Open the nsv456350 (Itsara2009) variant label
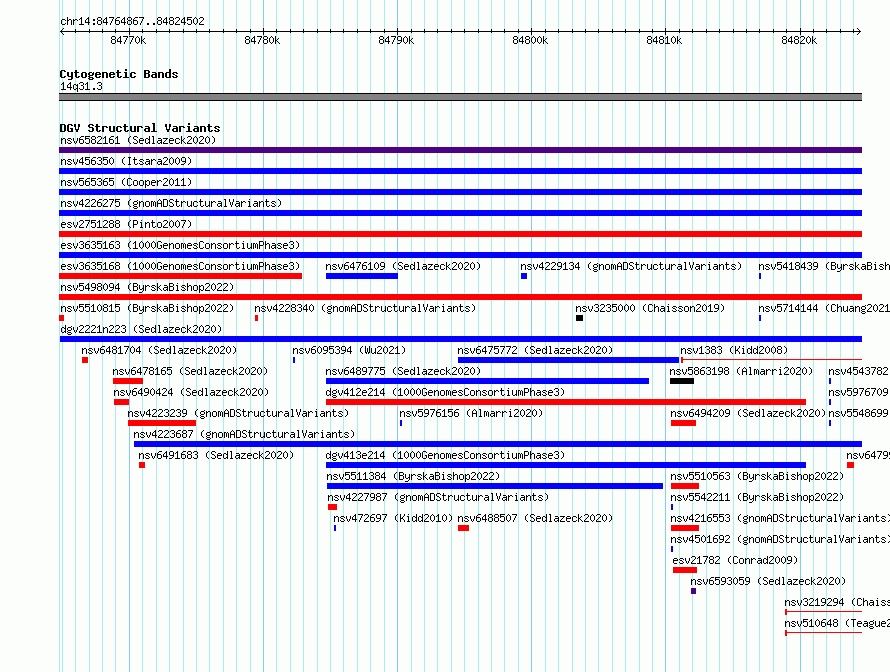Screen dimensions: 890x672 (126, 161)
